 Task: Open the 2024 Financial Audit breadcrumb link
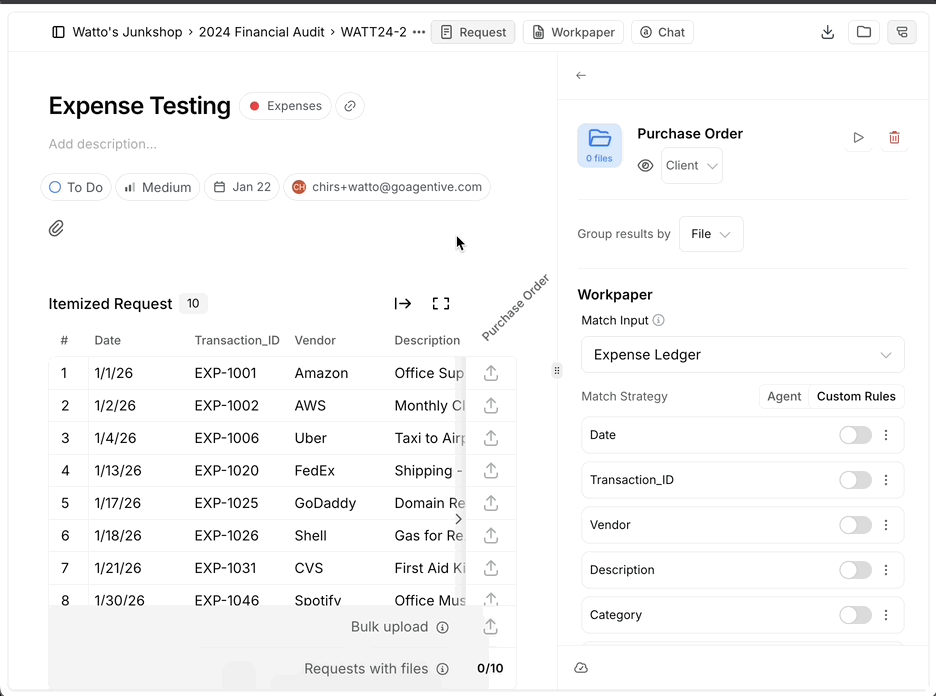pos(261,31)
